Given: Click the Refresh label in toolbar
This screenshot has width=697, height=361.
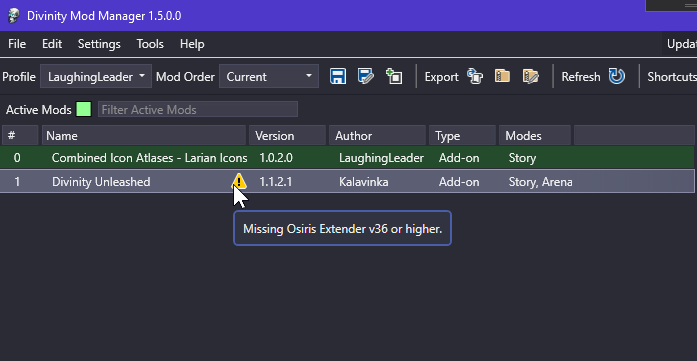Looking at the screenshot, I should [581, 76].
